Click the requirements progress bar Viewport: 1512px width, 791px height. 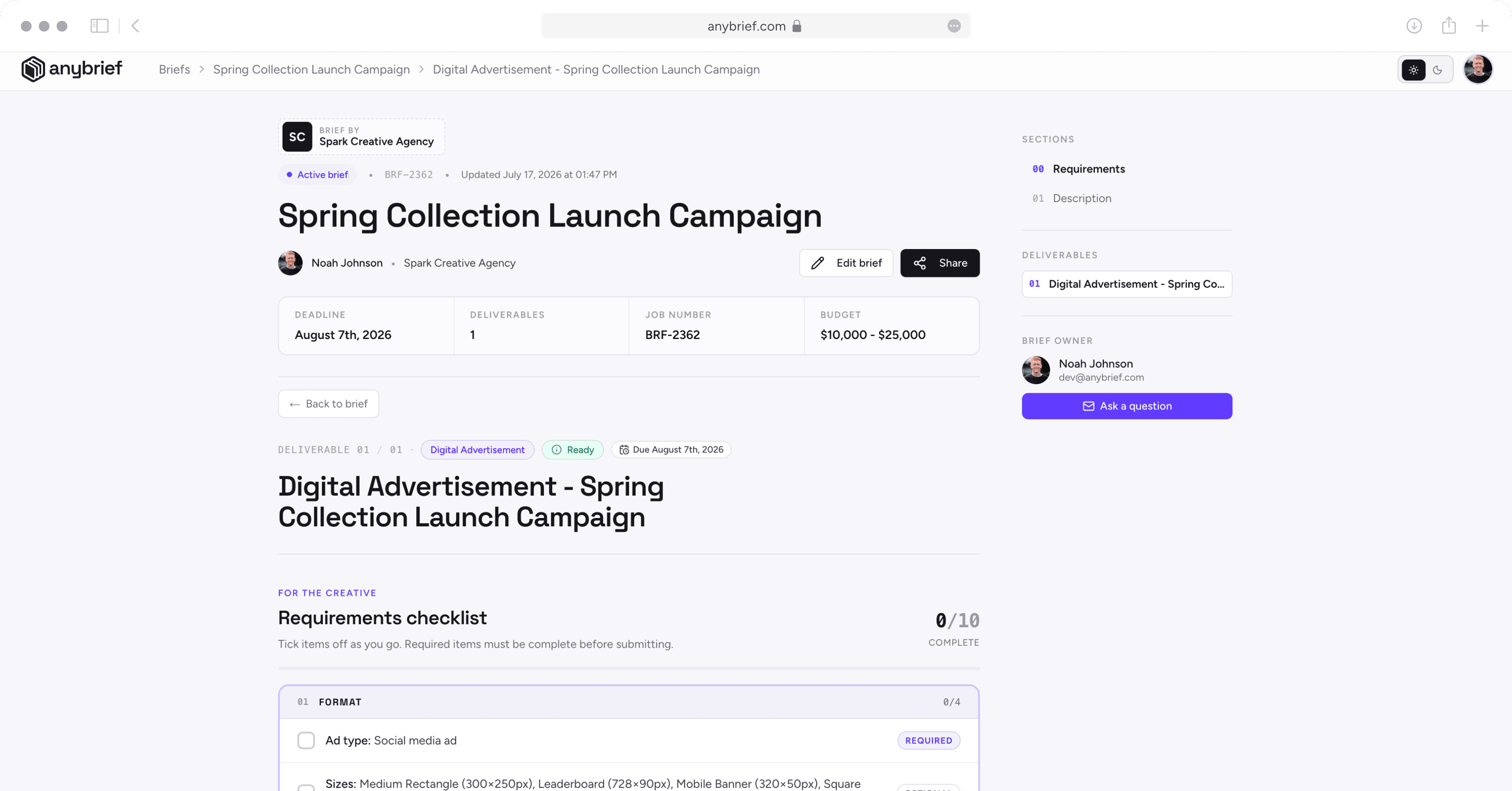point(629,668)
